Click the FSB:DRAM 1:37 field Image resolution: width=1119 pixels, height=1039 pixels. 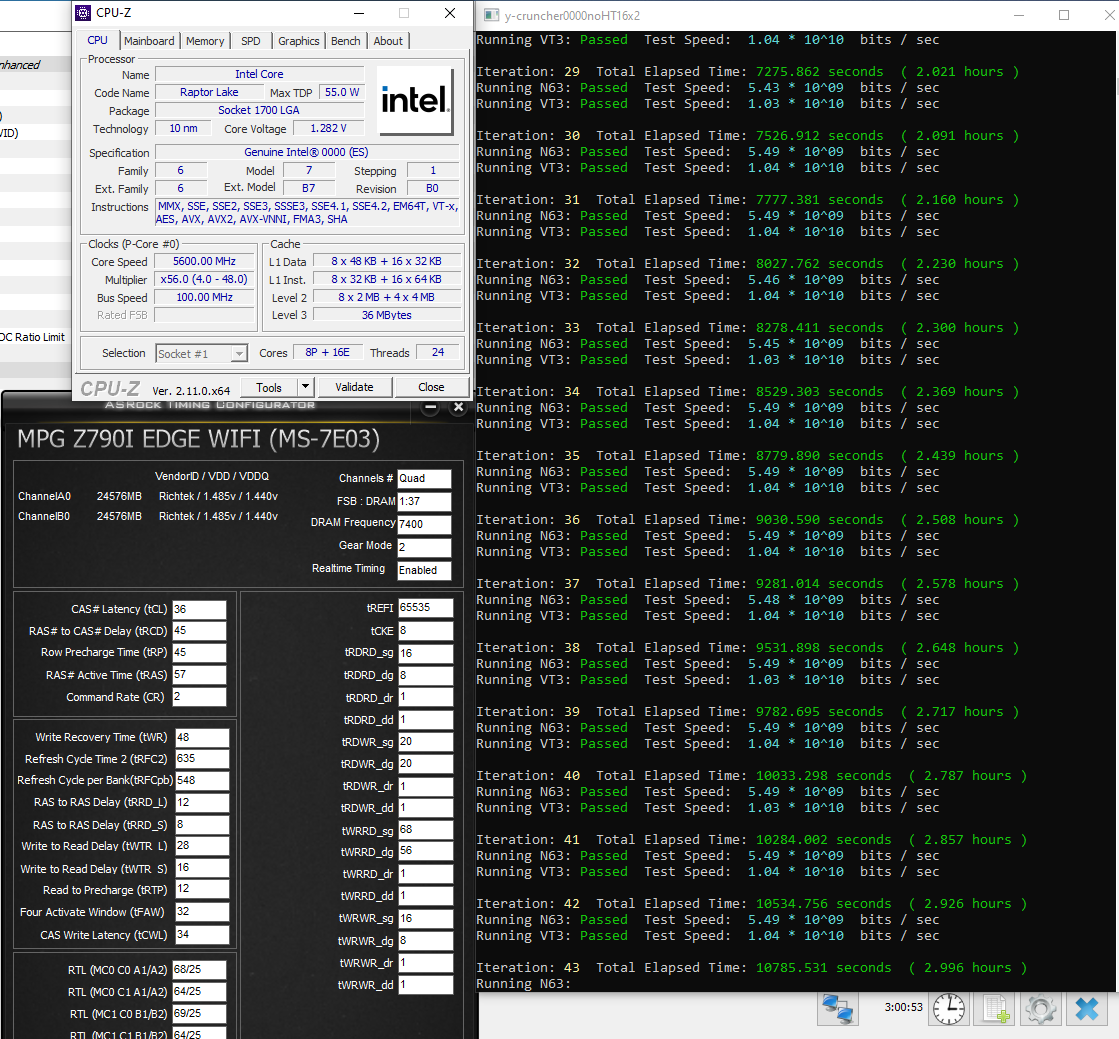click(424, 502)
